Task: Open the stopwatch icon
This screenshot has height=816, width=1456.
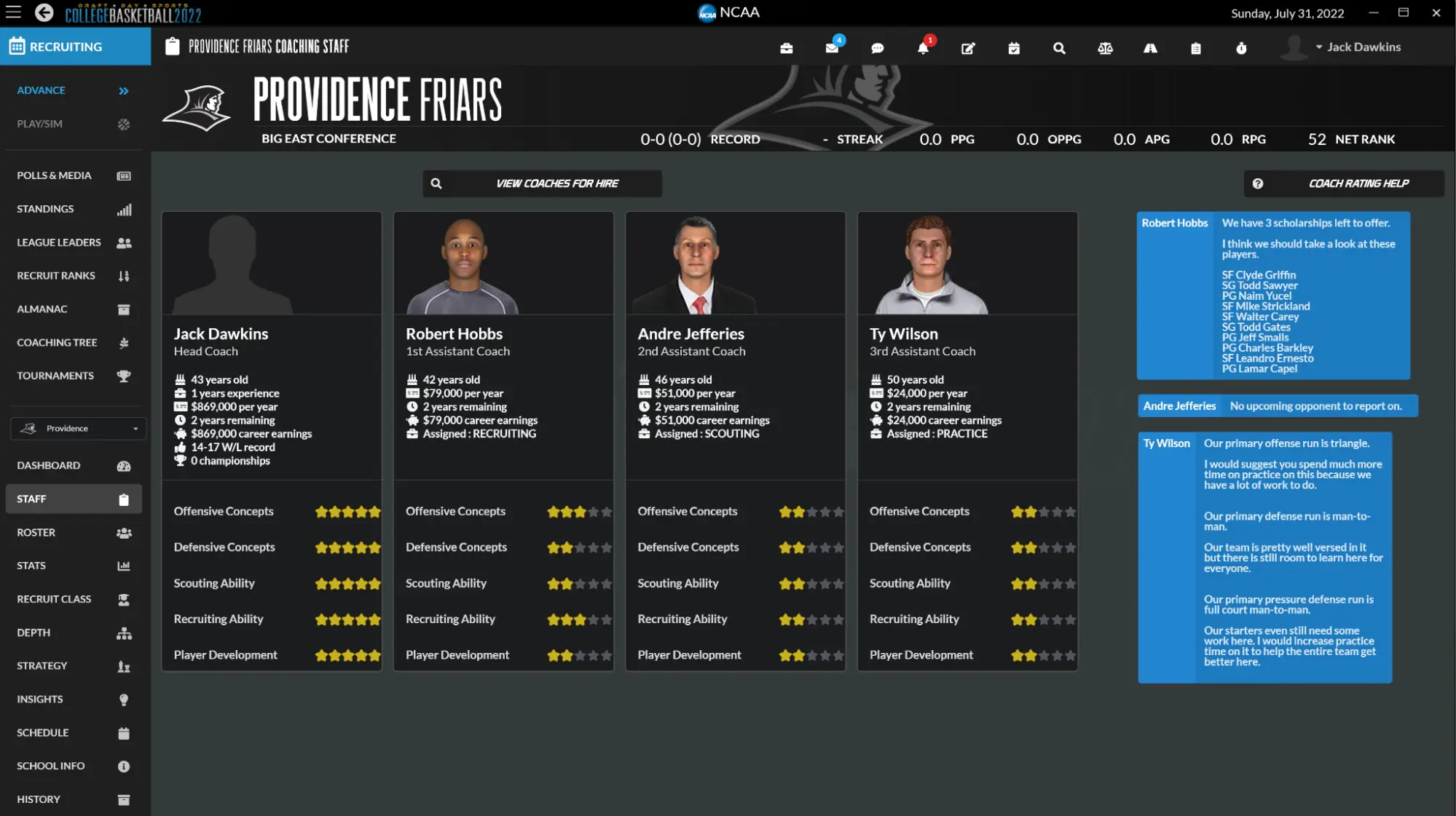Action: click(1242, 48)
